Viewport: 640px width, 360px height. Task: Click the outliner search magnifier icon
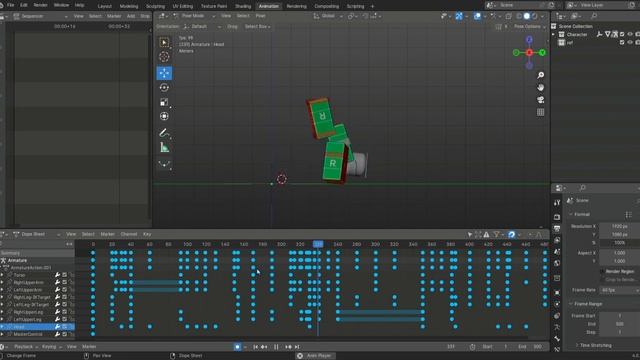594,16
